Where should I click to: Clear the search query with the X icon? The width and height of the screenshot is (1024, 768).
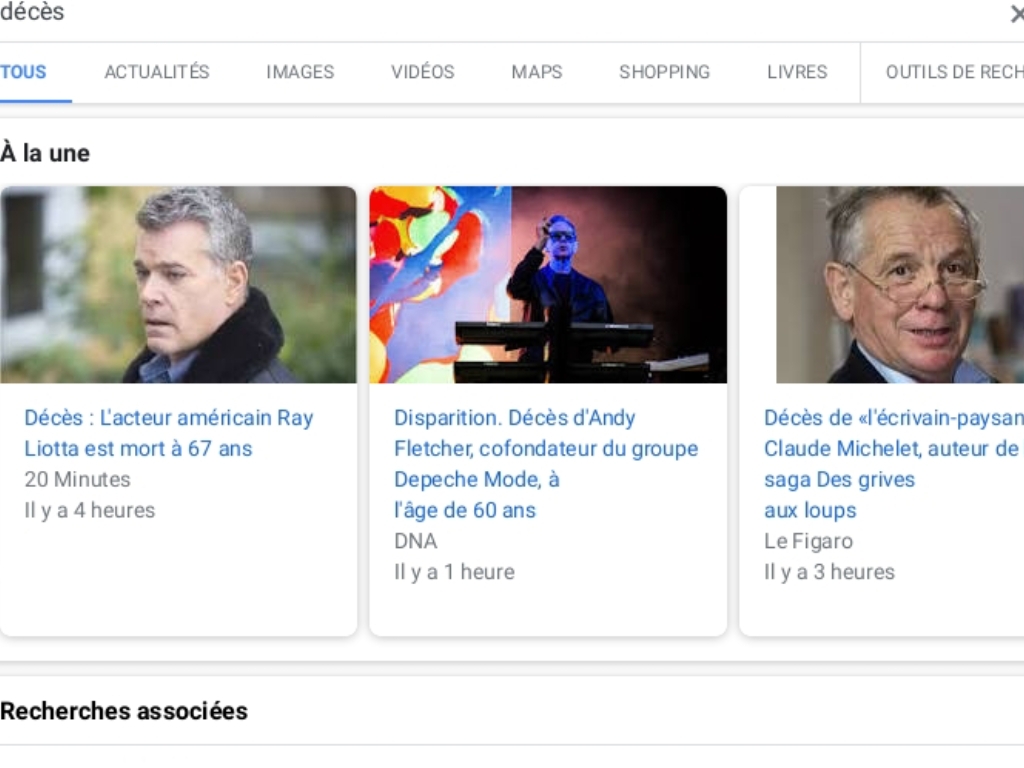coord(1017,14)
